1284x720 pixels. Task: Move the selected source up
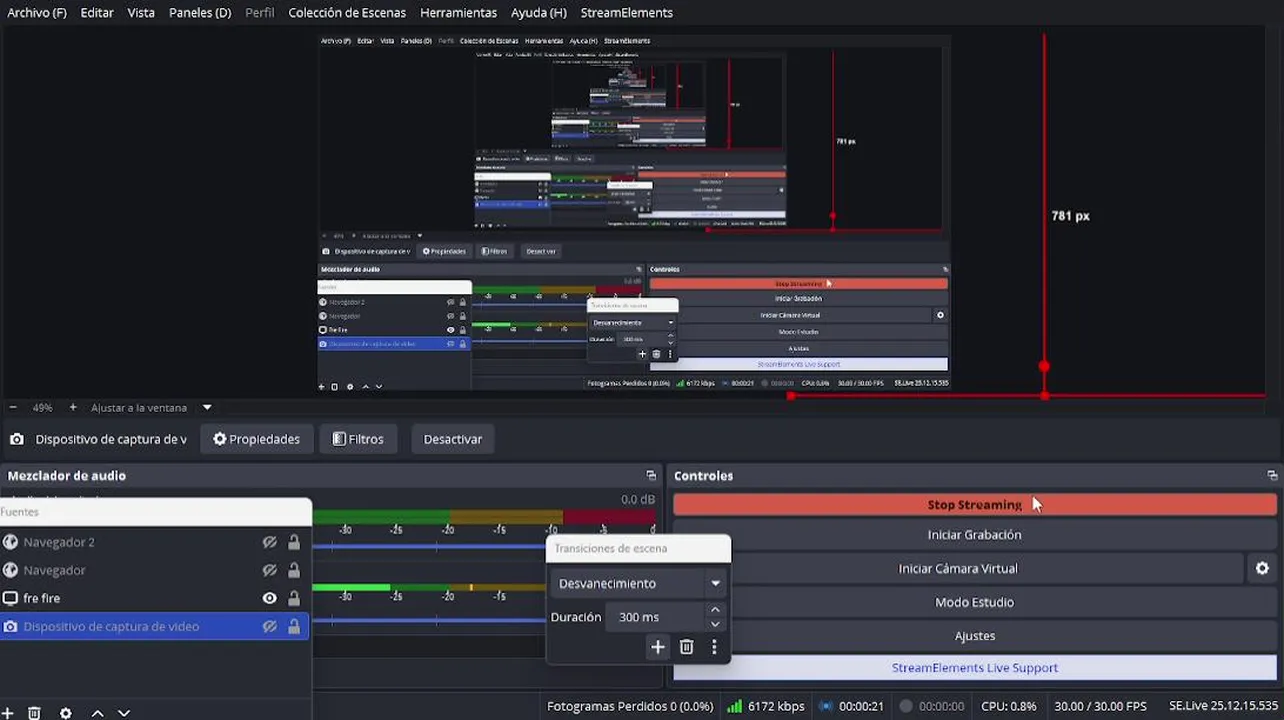[x=97, y=713]
